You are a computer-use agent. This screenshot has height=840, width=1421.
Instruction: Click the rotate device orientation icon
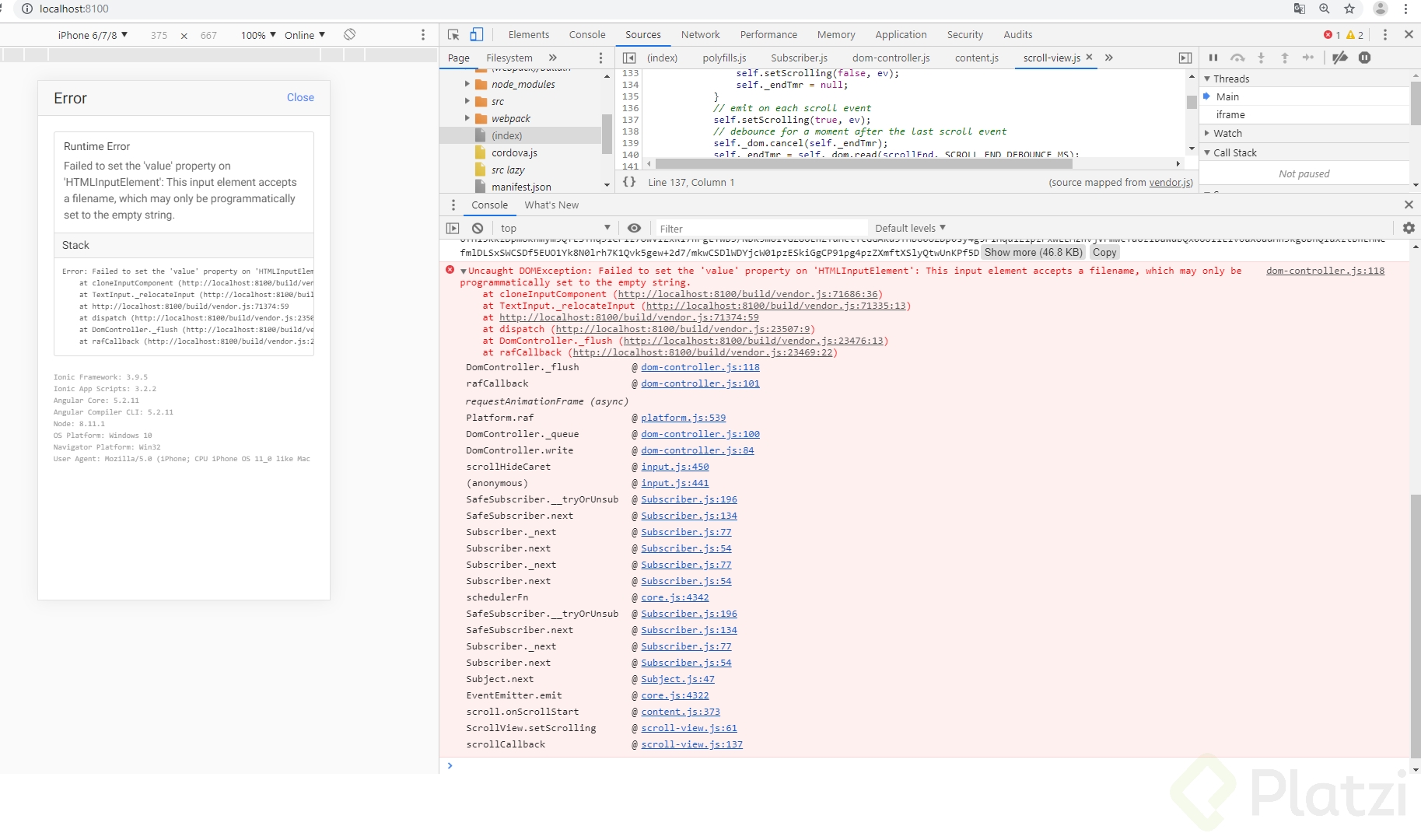pyautogui.click(x=350, y=35)
